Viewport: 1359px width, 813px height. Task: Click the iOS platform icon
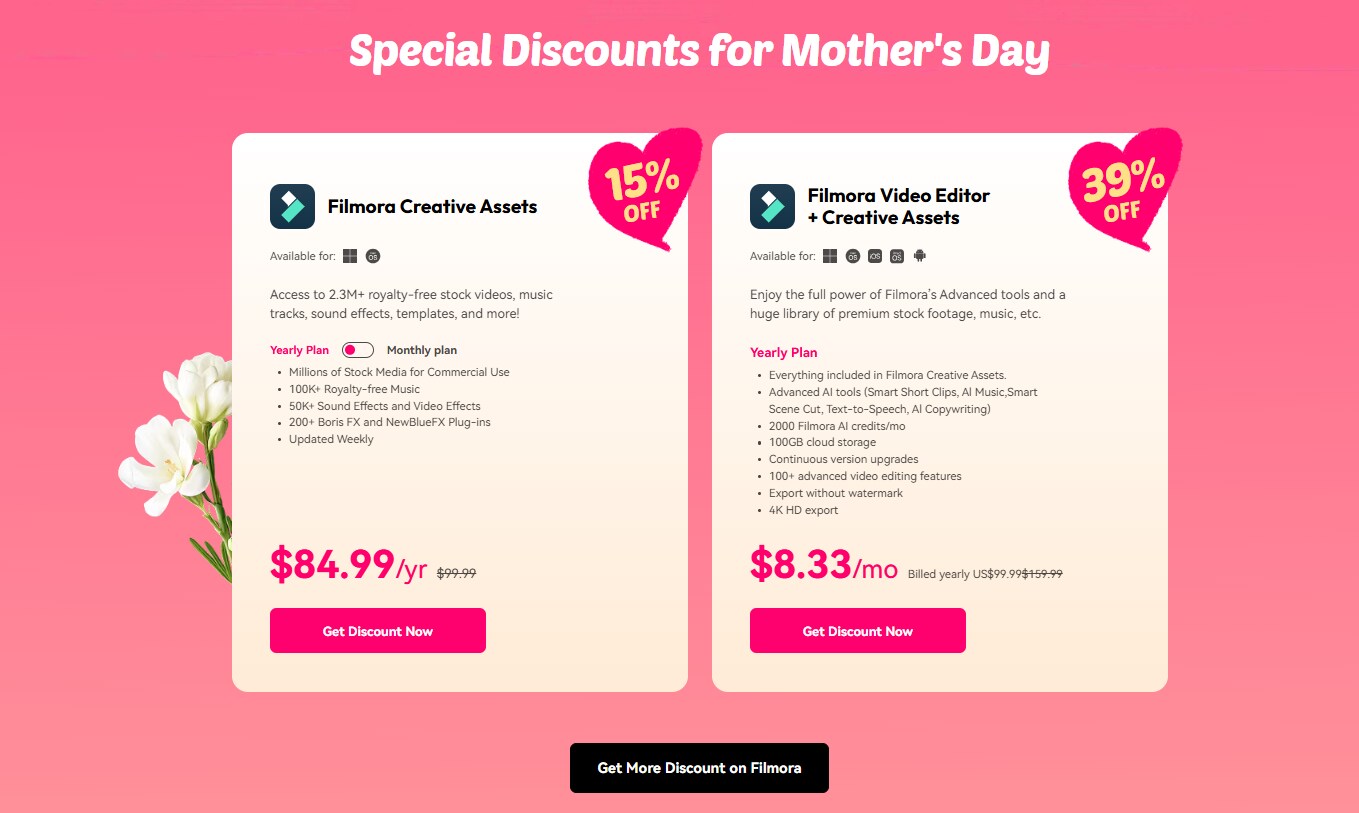tap(875, 256)
